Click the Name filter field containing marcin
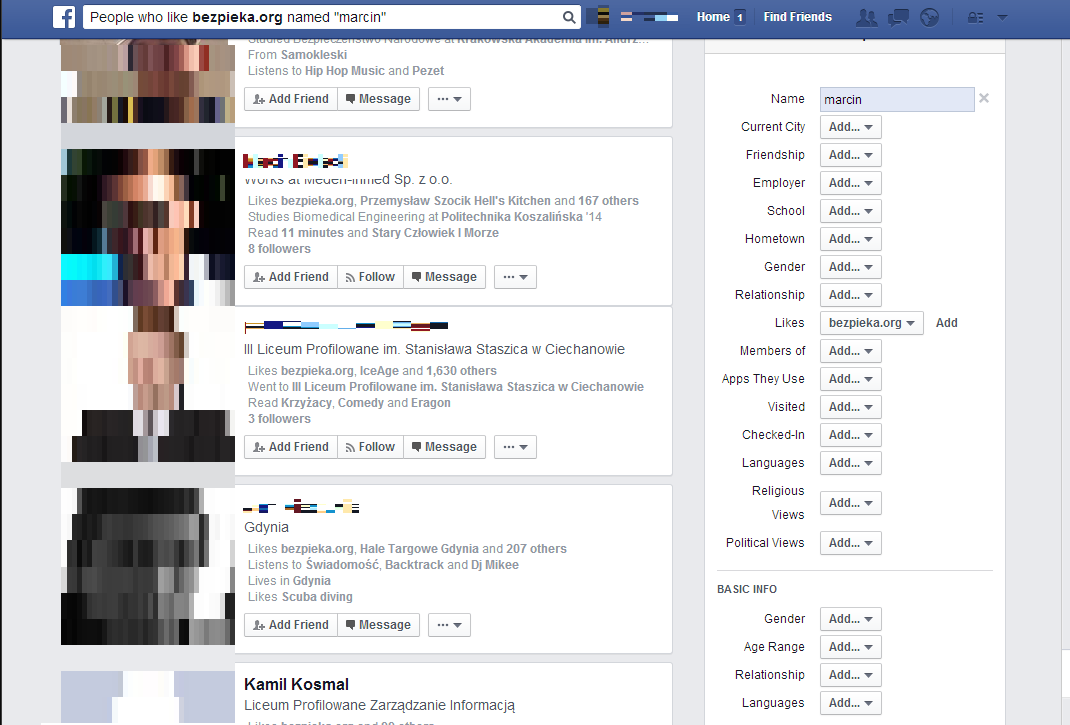Viewport: 1070px width, 725px height. coord(897,100)
